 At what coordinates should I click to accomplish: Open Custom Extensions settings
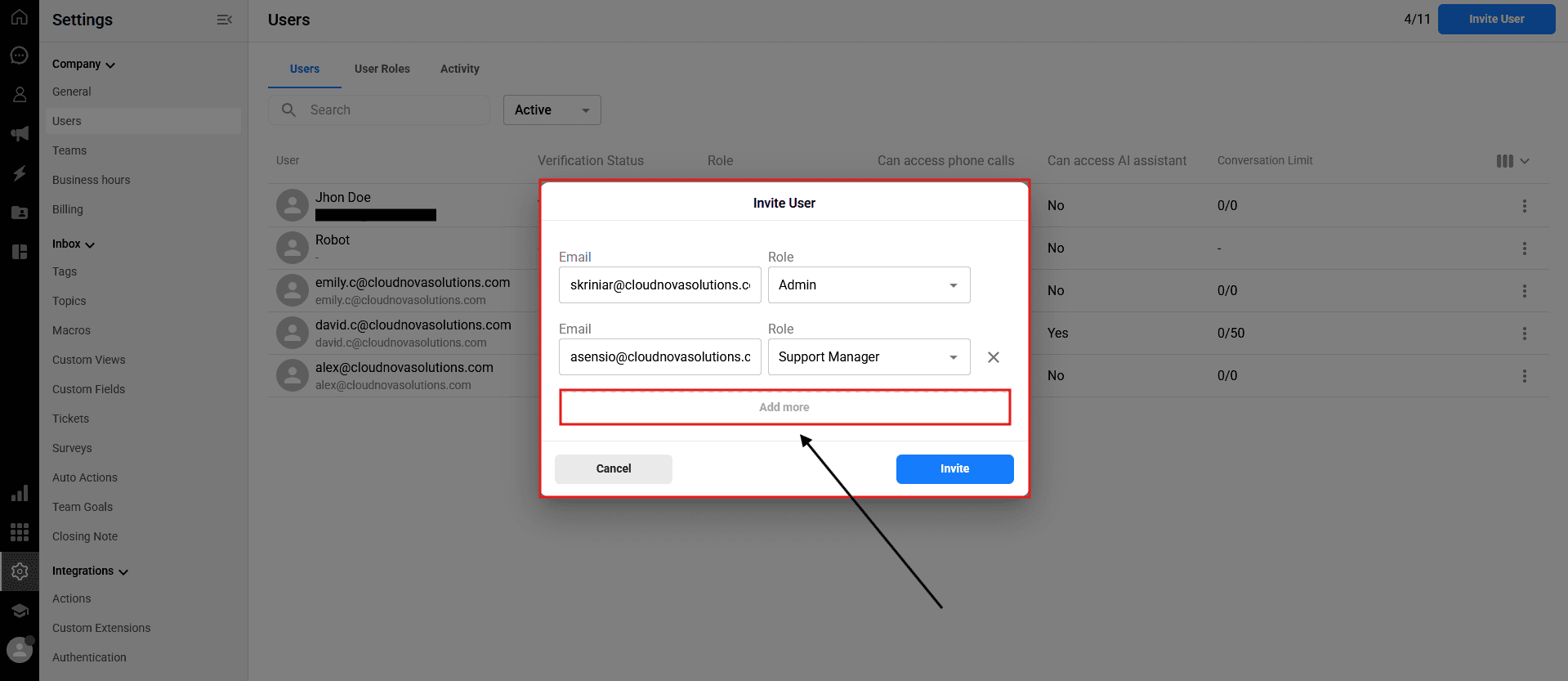(101, 628)
